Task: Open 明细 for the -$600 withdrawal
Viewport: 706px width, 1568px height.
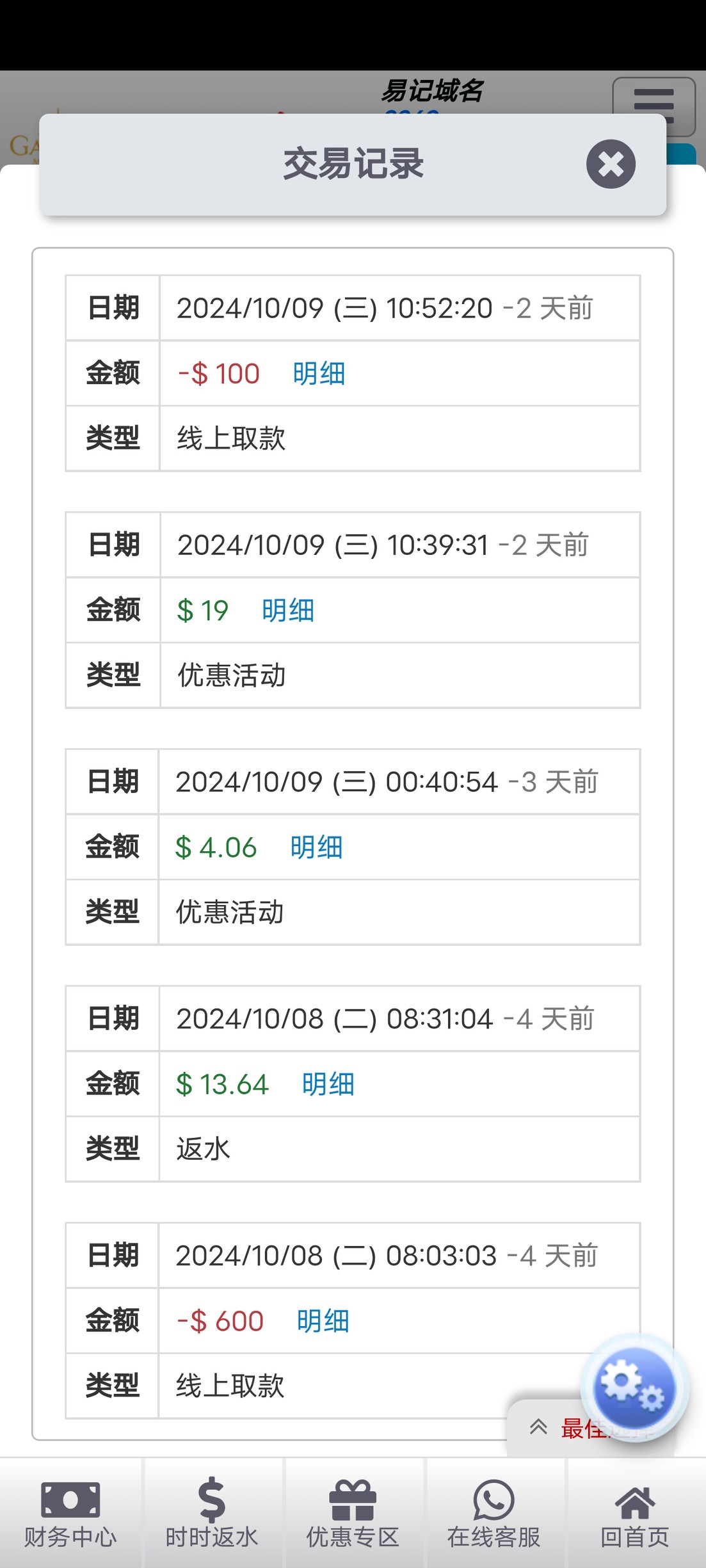Action: [x=323, y=1321]
